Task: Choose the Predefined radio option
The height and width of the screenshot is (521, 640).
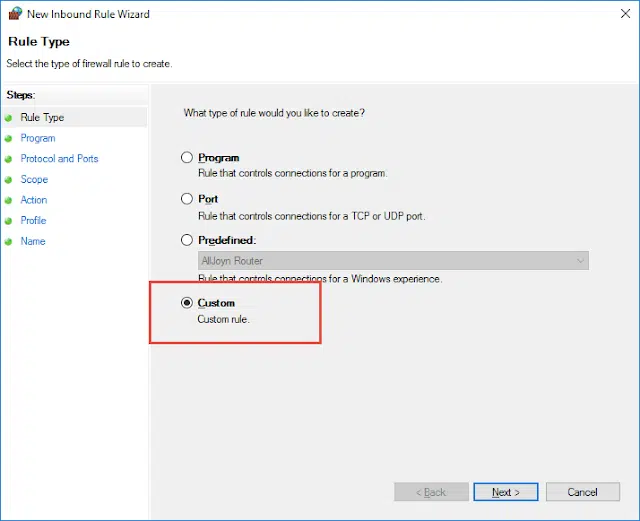Action: click(x=187, y=240)
